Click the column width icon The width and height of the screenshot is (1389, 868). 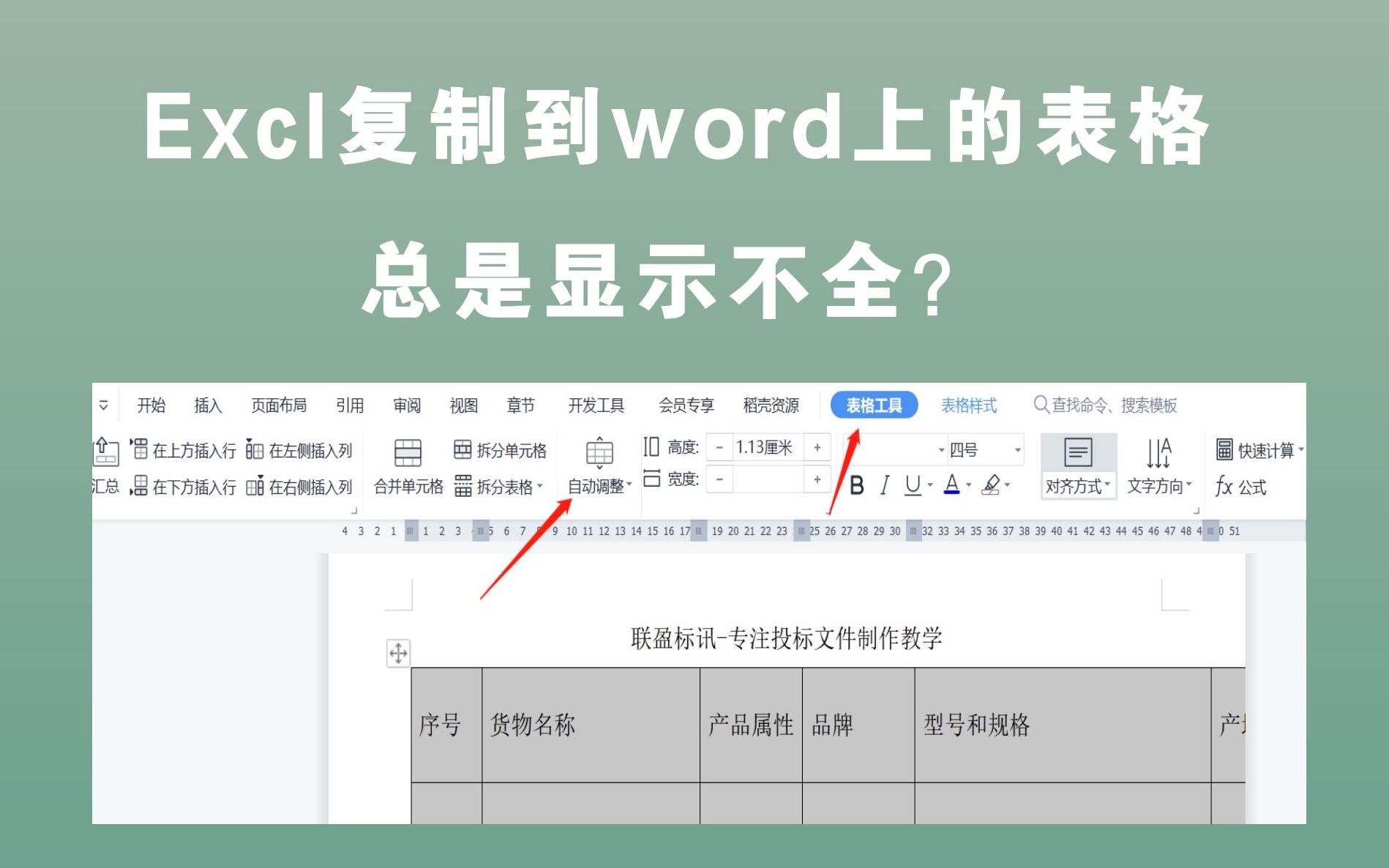[651, 479]
